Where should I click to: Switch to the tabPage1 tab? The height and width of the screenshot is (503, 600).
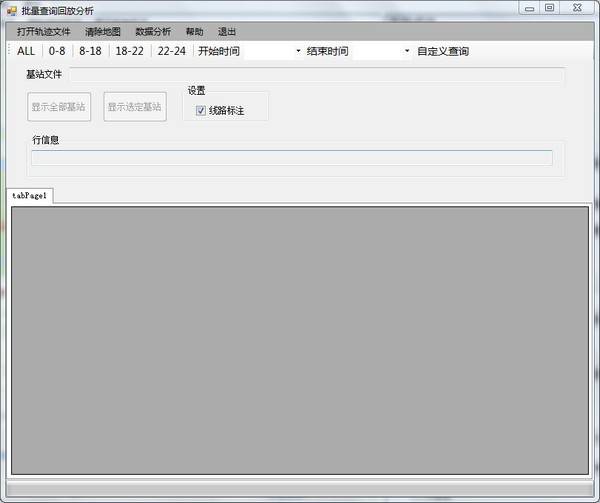coord(30,196)
